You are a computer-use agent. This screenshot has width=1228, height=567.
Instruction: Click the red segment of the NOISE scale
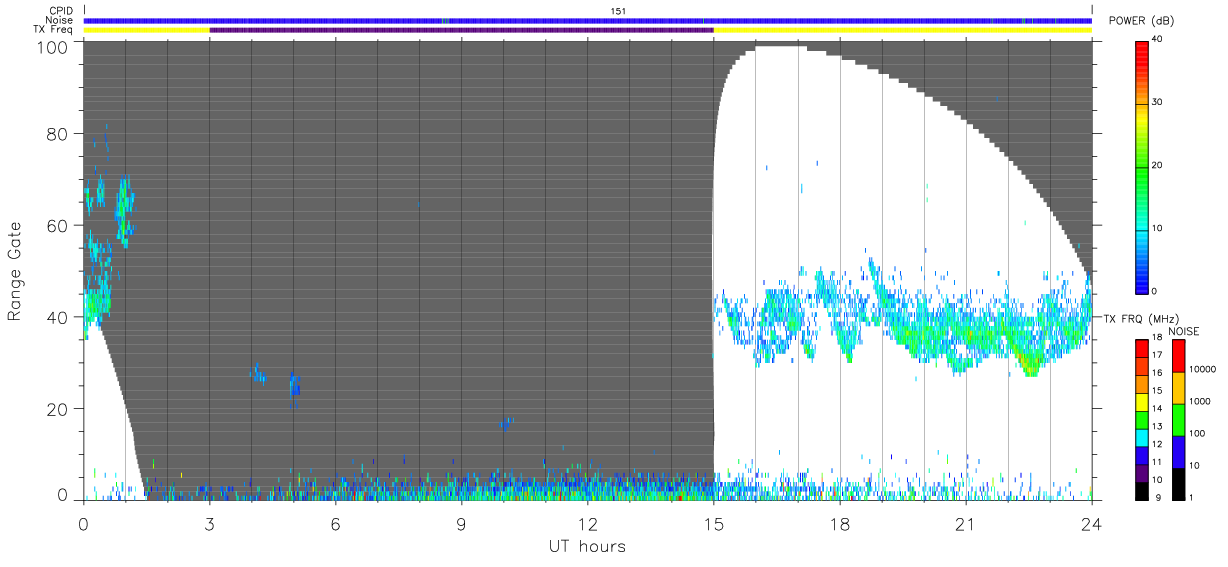[1177, 356]
